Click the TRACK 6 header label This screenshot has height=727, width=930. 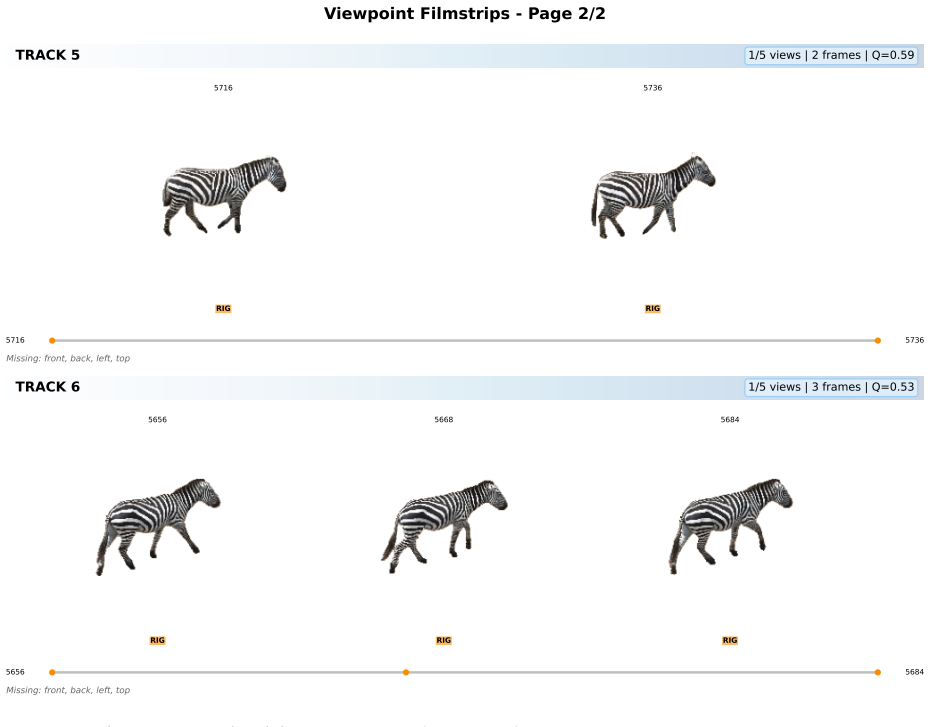(x=47, y=387)
